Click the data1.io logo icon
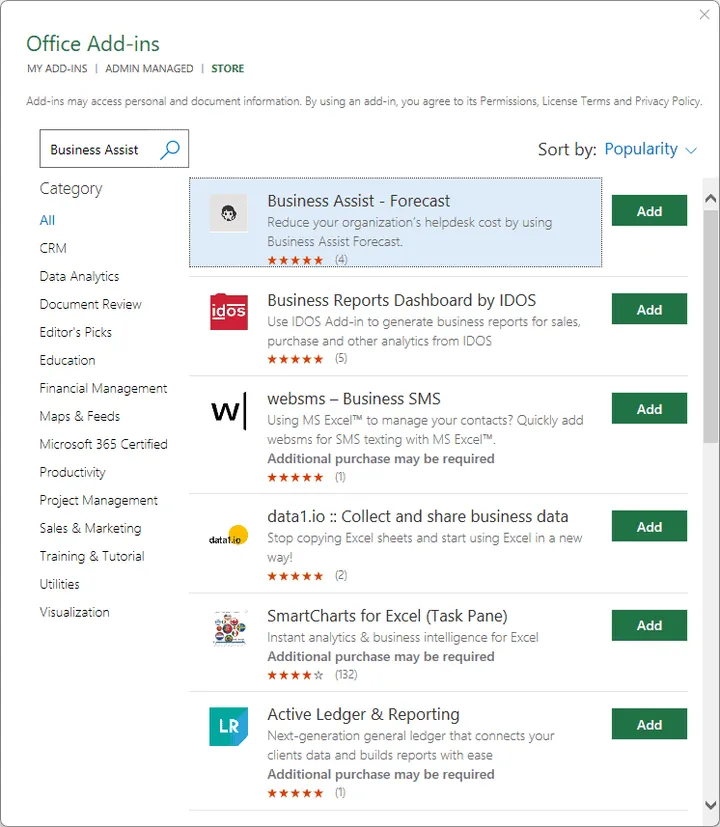The height and width of the screenshot is (827, 720). [x=229, y=536]
